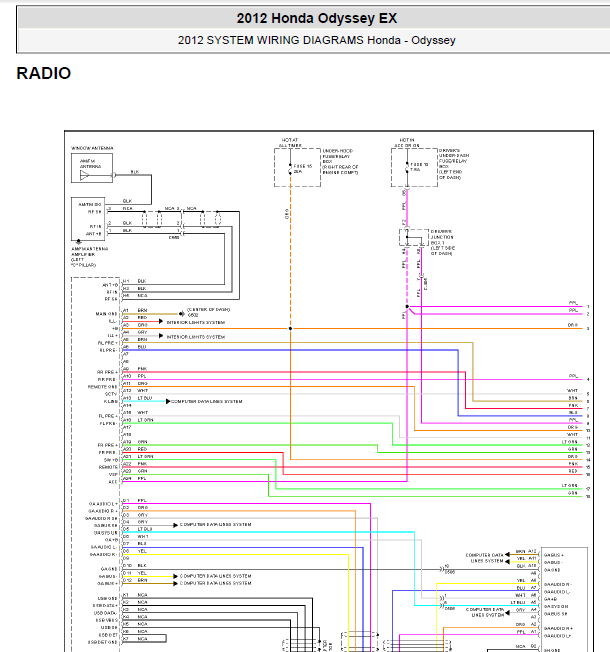The width and height of the screenshot is (610, 652).
Task: Click the 'WINDOW ANTENNA' label
Action: coord(92,148)
